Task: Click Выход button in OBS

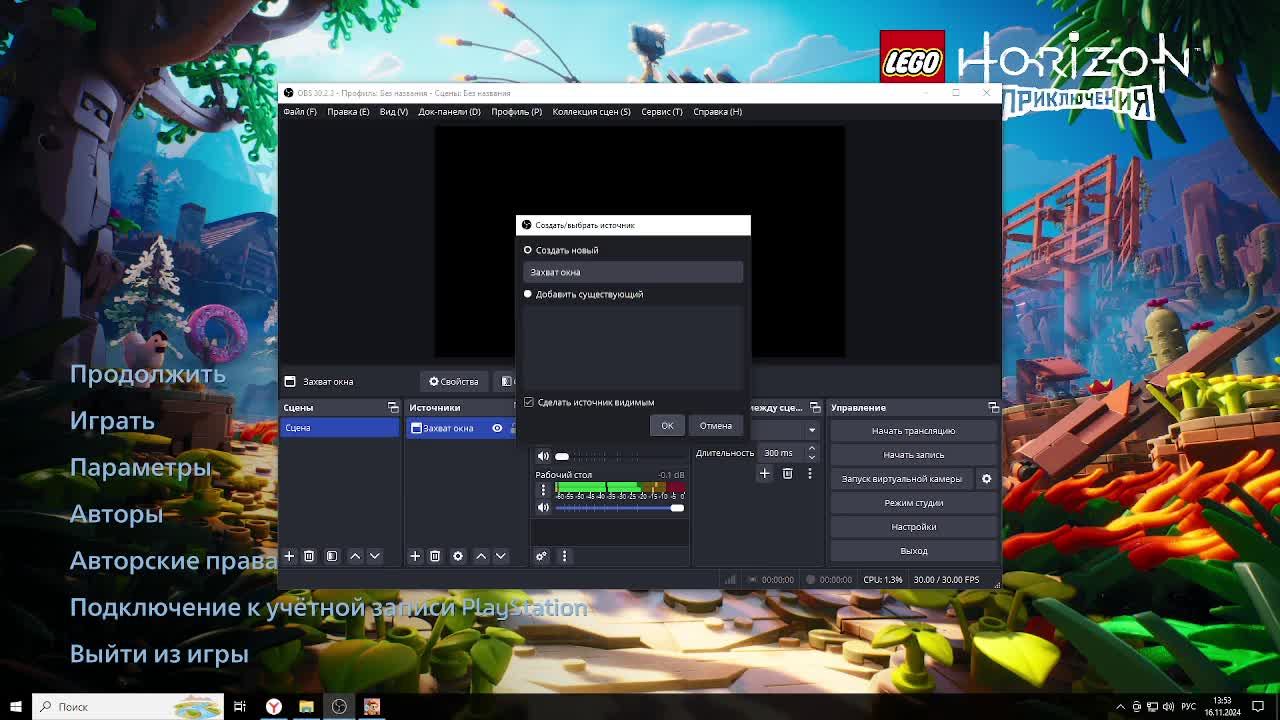Action: [913, 551]
